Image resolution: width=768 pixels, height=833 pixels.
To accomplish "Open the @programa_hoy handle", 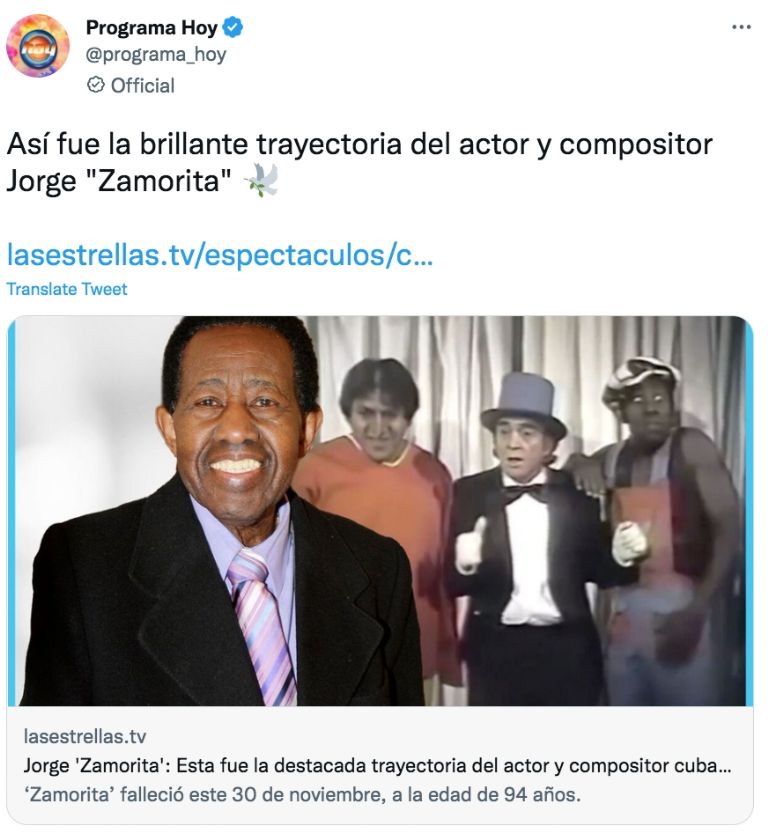I will click(156, 55).
